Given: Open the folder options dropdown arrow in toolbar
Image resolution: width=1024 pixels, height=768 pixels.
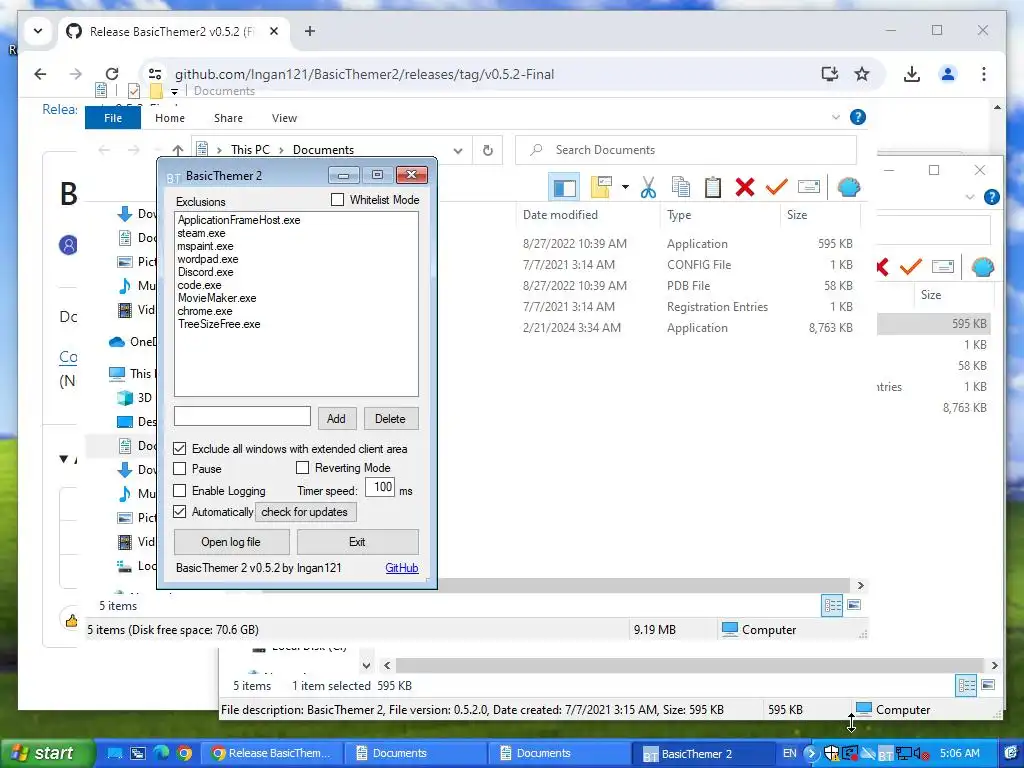Looking at the screenshot, I should pos(625,187).
